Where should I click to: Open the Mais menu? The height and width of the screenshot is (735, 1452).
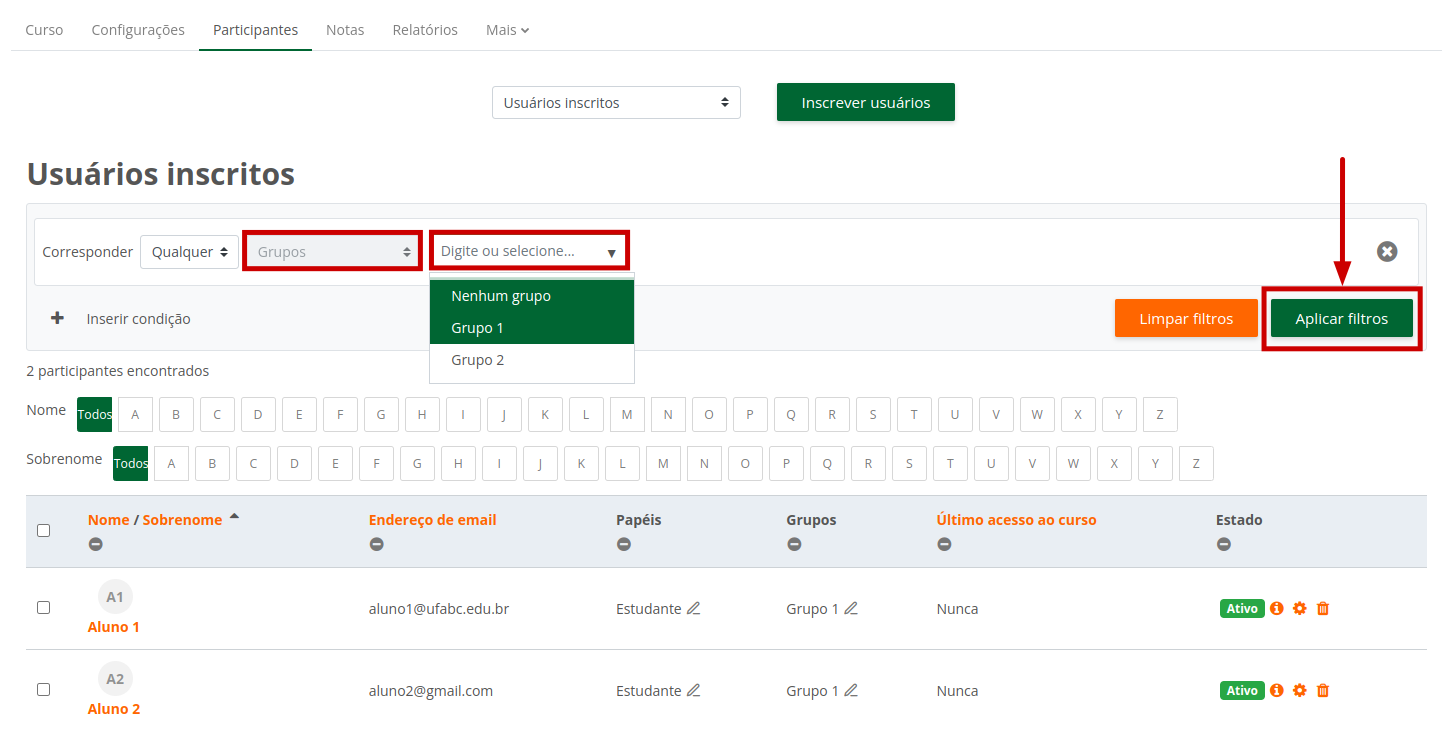coord(507,30)
